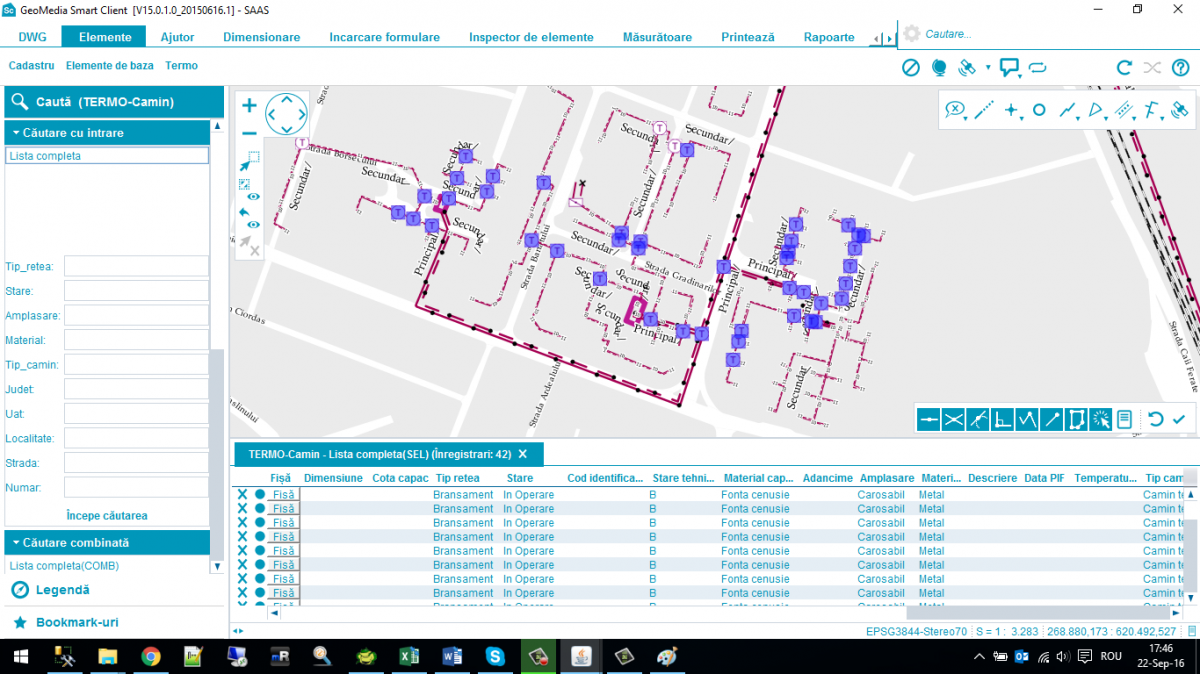Toggle the upper eye visibility icon
The height and width of the screenshot is (674, 1200).
pyautogui.click(x=254, y=197)
